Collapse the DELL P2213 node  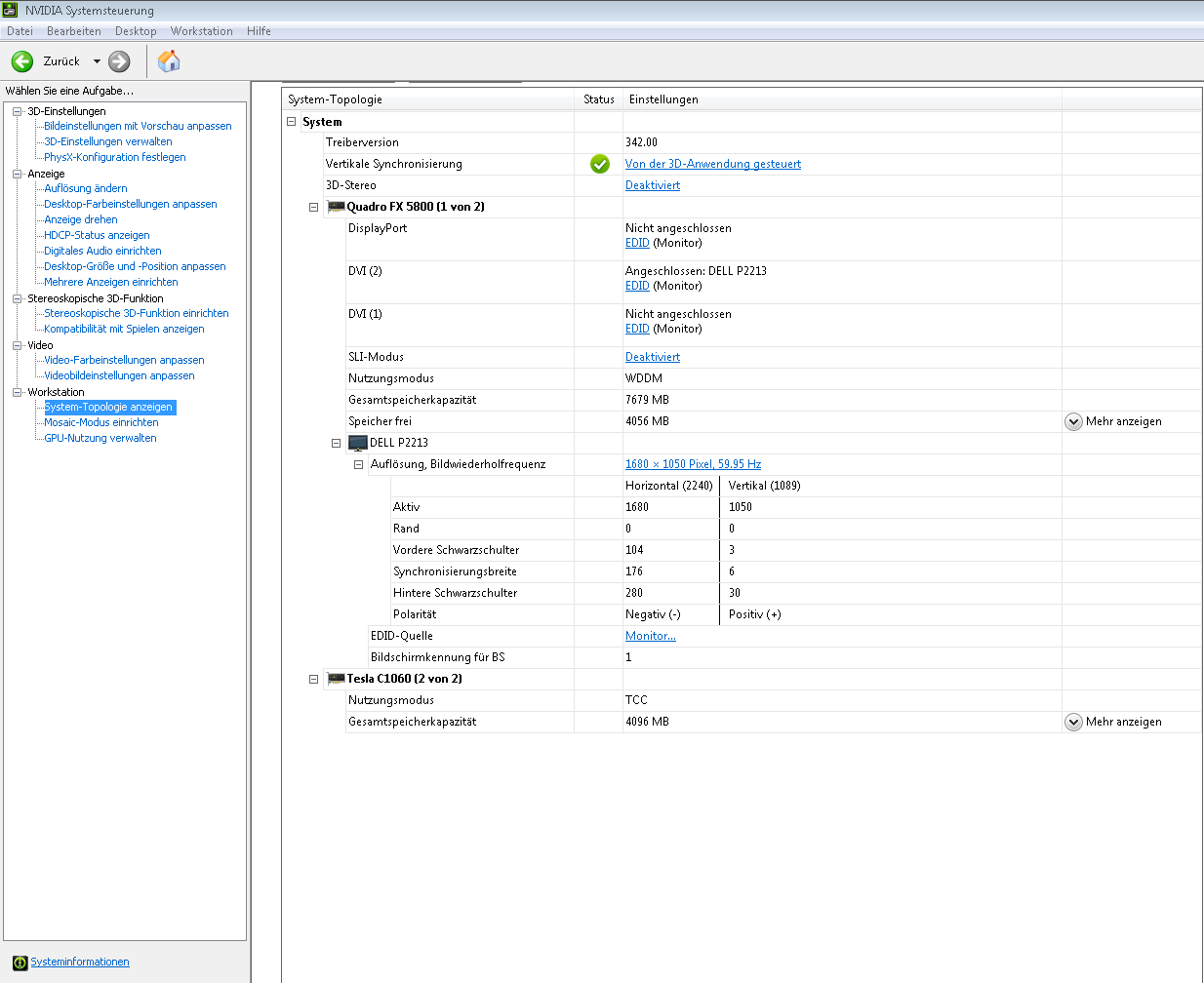(336, 443)
